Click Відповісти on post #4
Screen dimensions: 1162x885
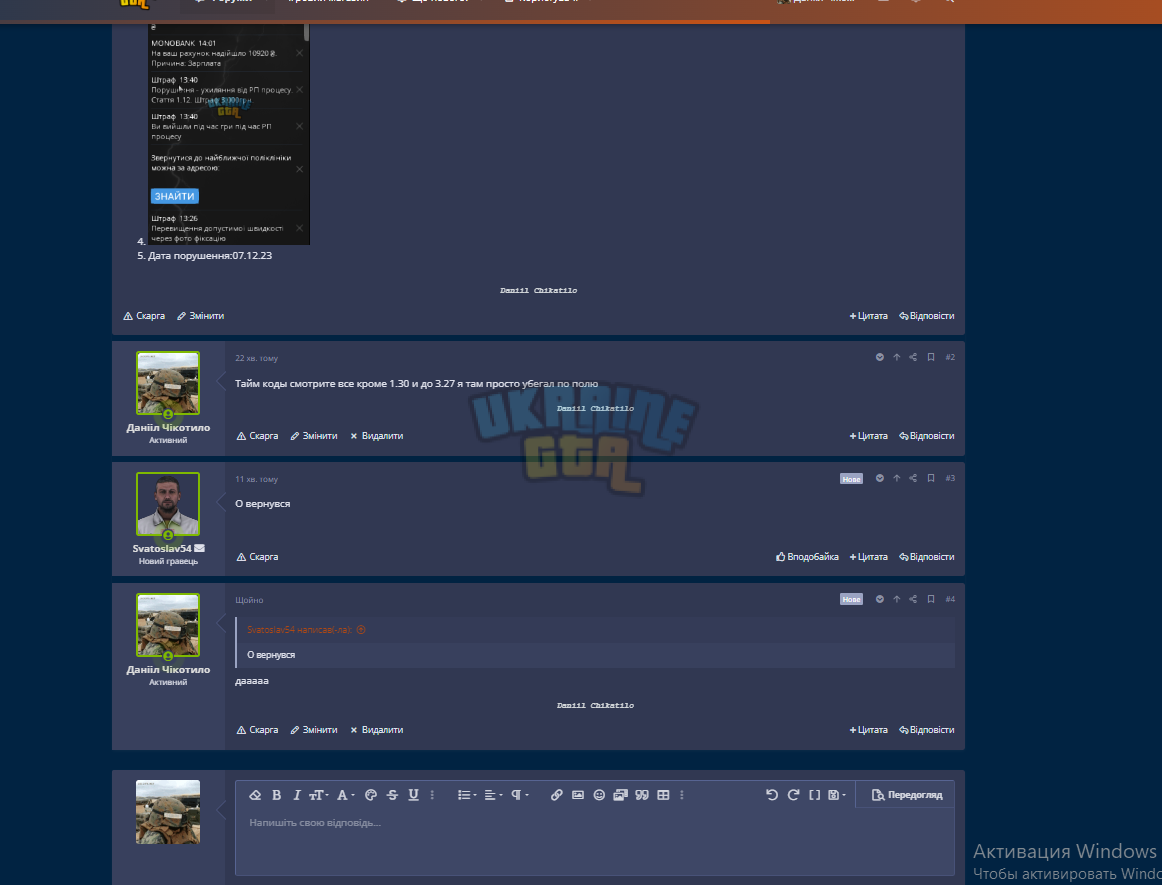tap(926, 730)
